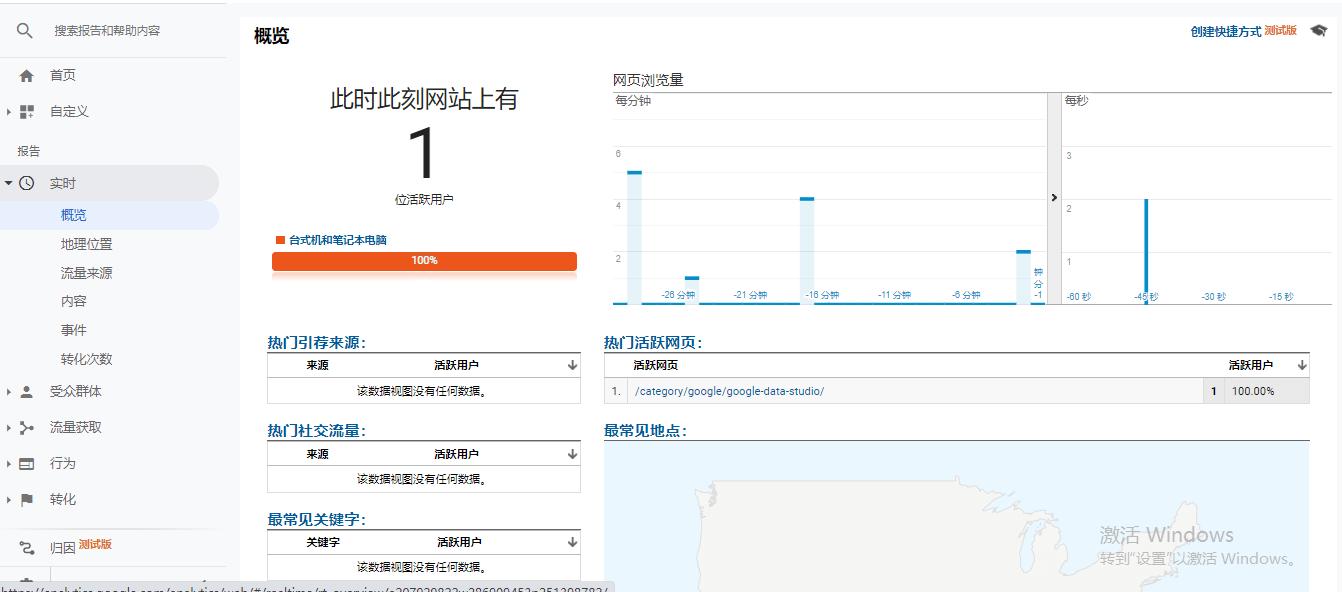The width and height of the screenshot is (1342, 592).
Task: Expand the 转化 sidebar section
Action: (x=8, y=499)
